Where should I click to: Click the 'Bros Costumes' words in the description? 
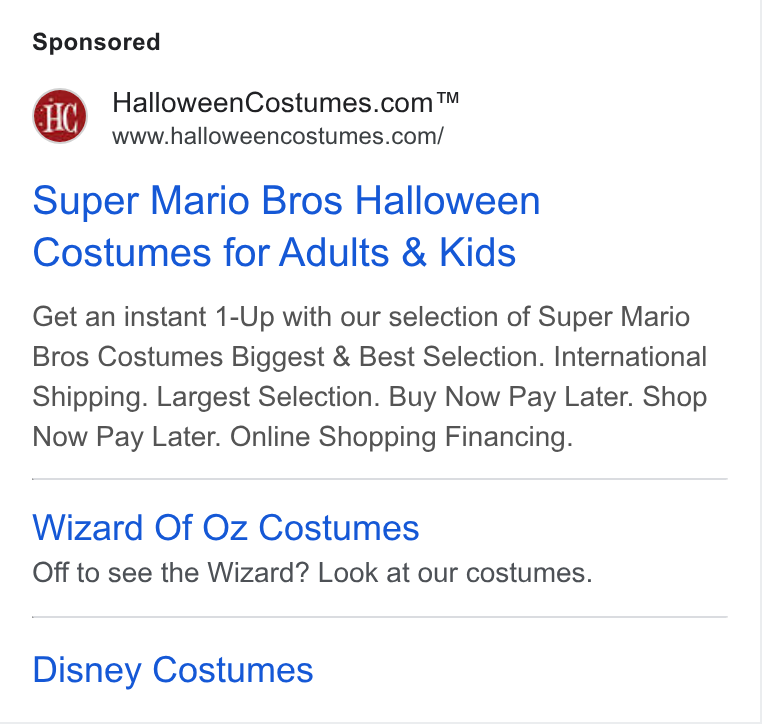pos(128,357)
